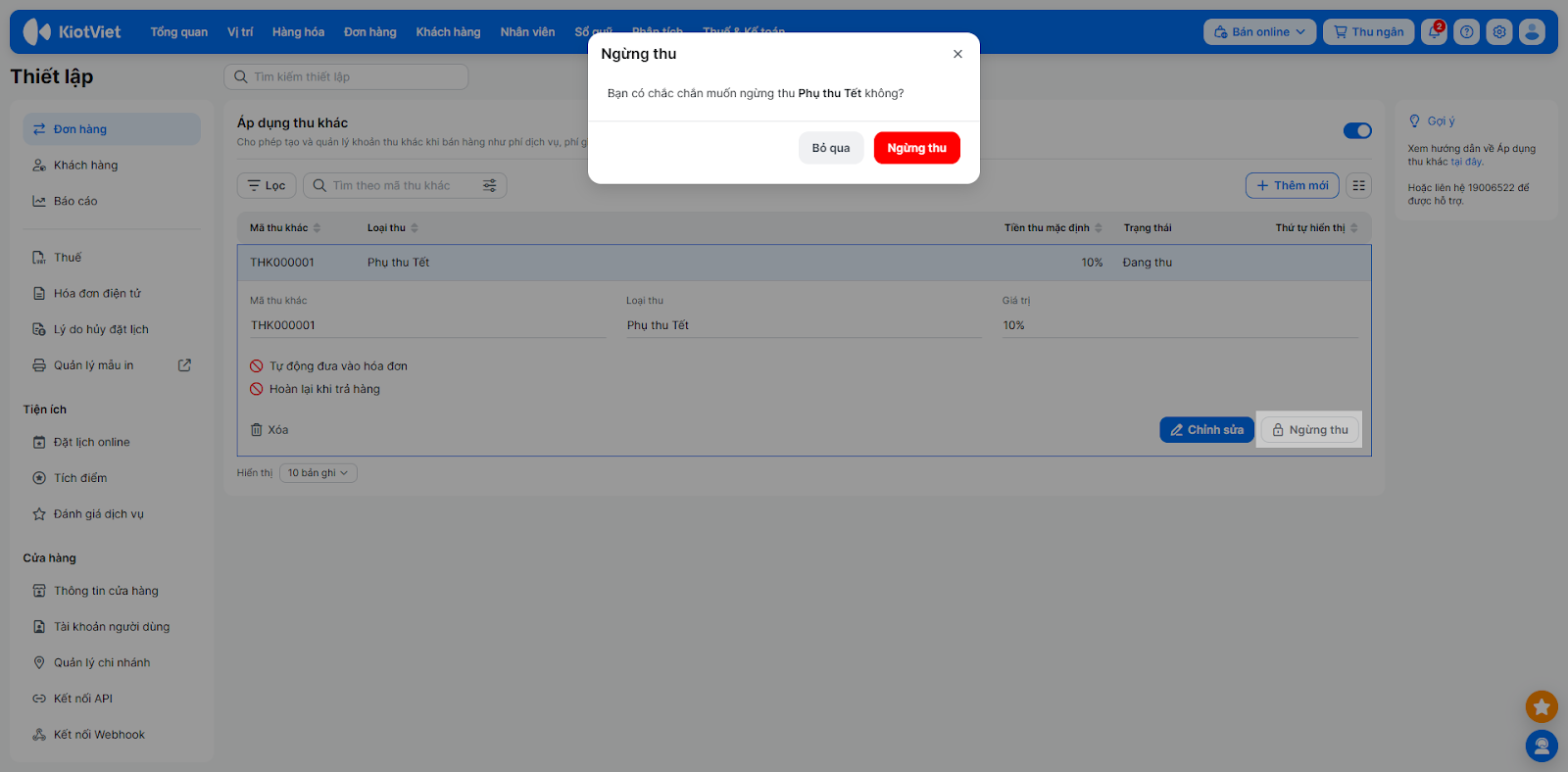Close the Ngừng thu dialog

click(x=957, y=54)
